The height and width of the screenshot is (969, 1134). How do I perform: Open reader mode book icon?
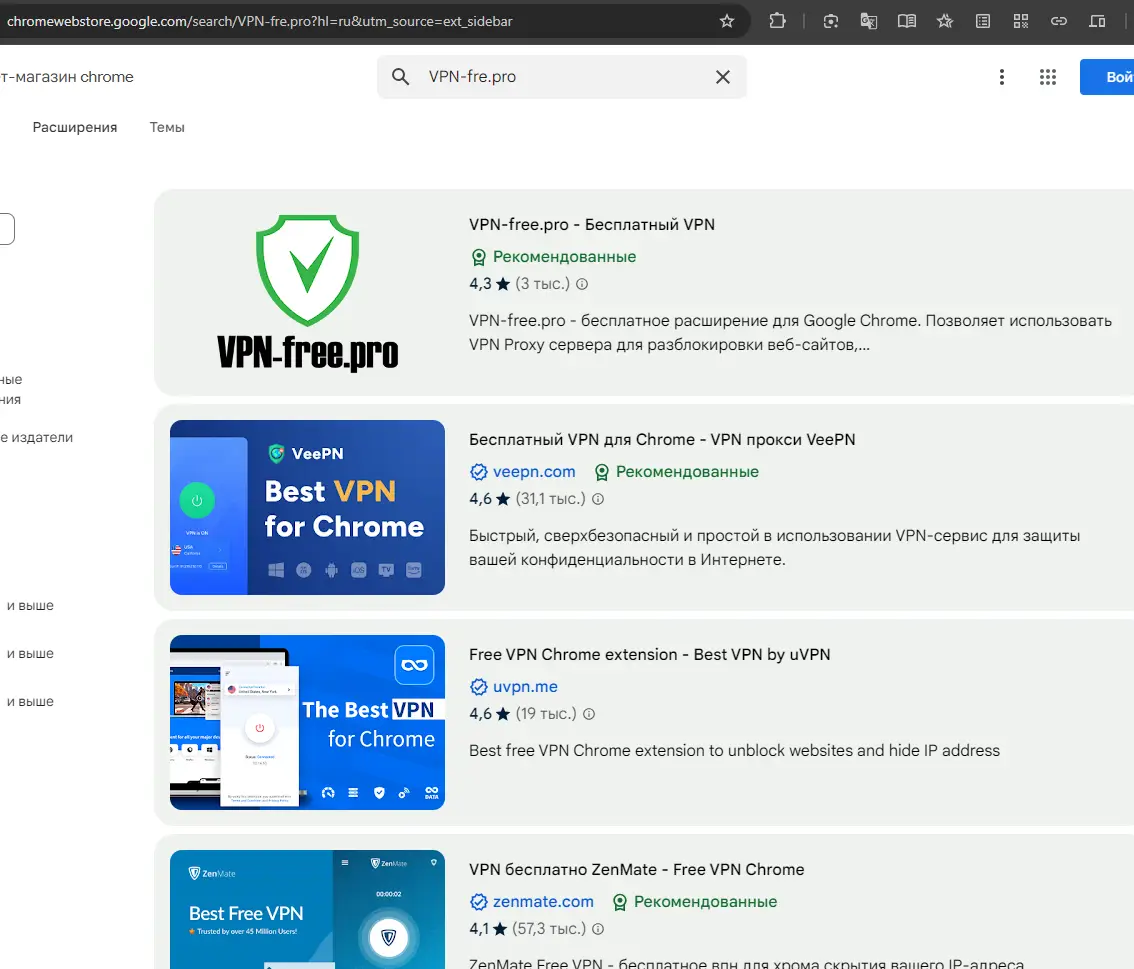click(x=907, y=21)
